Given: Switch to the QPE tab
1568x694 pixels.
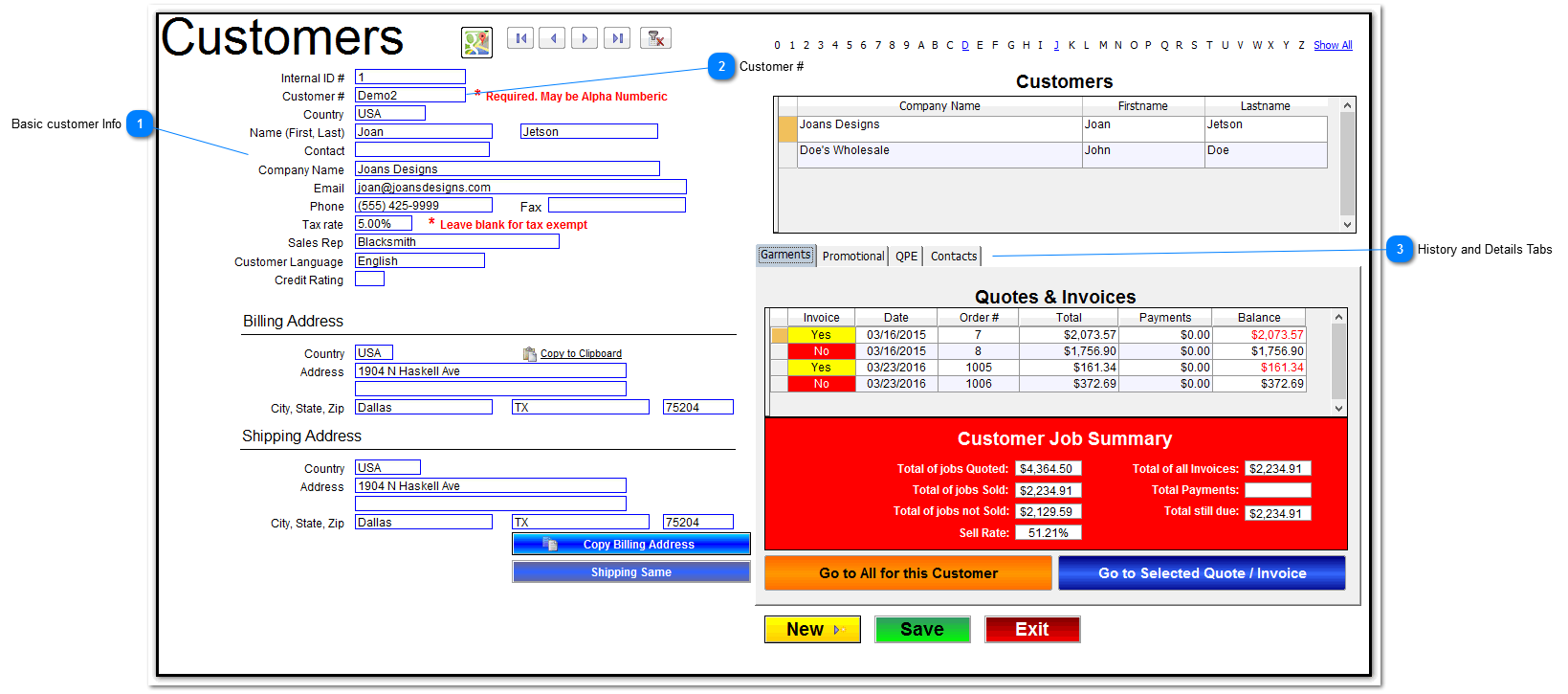Looking at the screenshot, I should (906, 257).
